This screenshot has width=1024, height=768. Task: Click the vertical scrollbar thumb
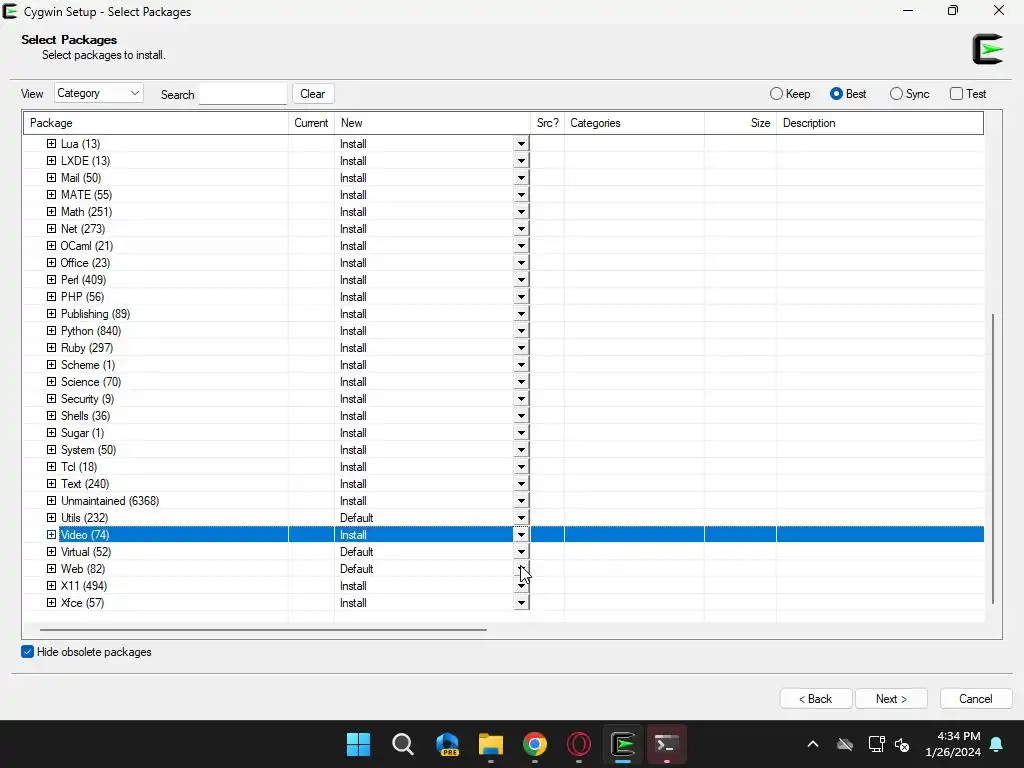(993, 458)
